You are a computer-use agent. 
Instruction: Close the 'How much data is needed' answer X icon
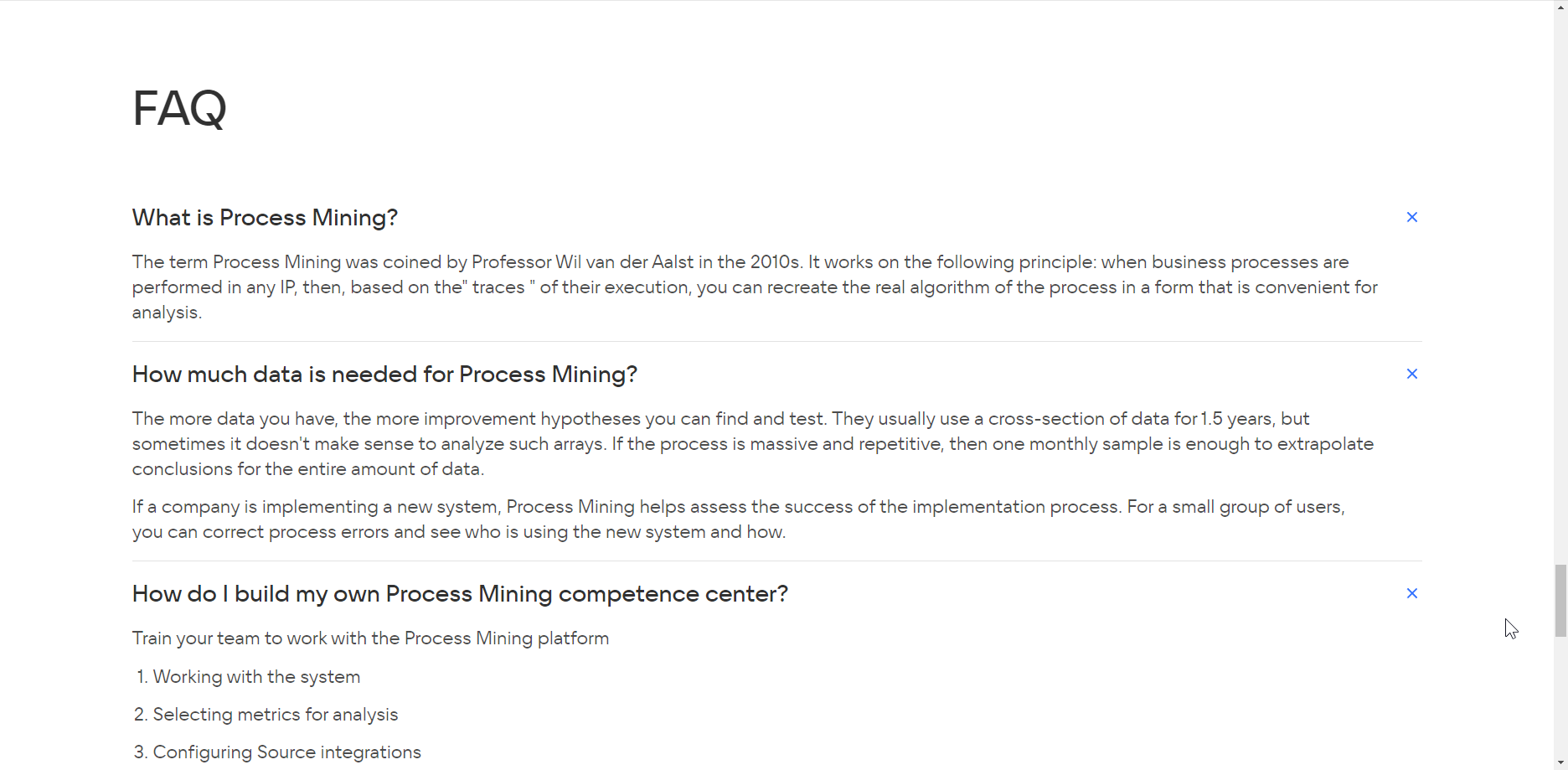tap(1411, 374)
